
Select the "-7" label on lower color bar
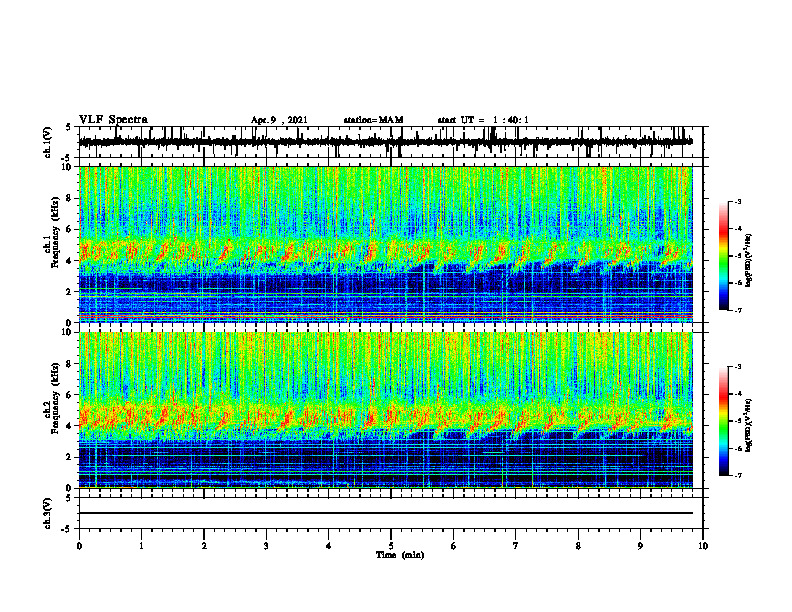(737, 476)
